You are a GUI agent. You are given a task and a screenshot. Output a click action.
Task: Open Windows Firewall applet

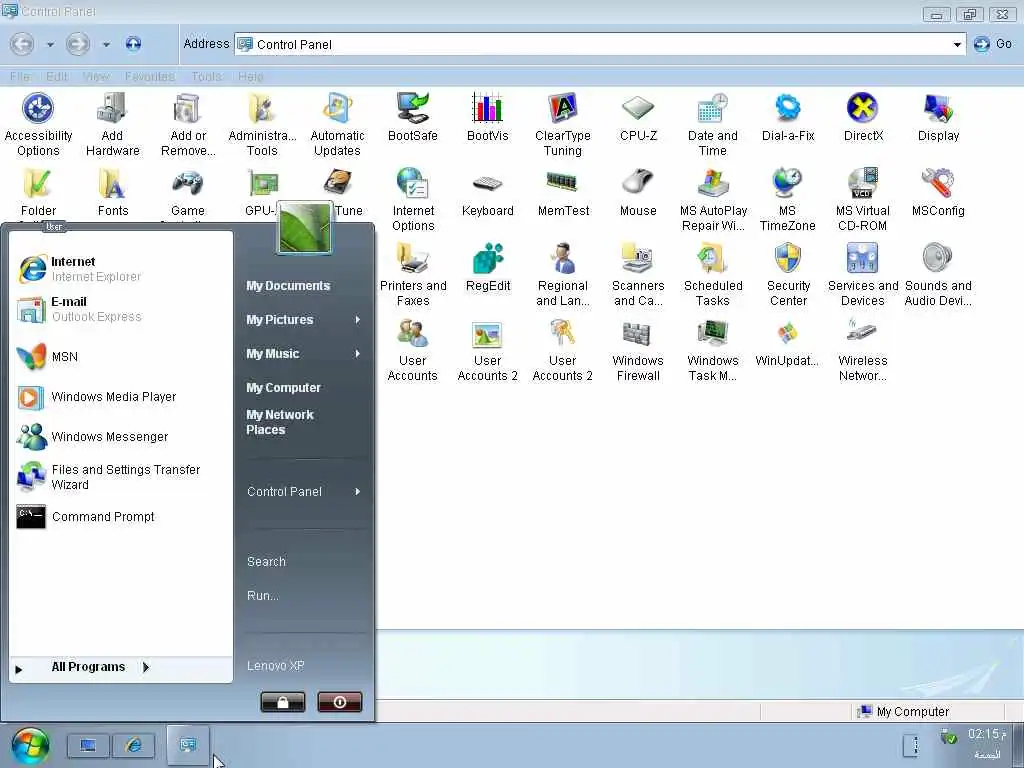point(638,350)
